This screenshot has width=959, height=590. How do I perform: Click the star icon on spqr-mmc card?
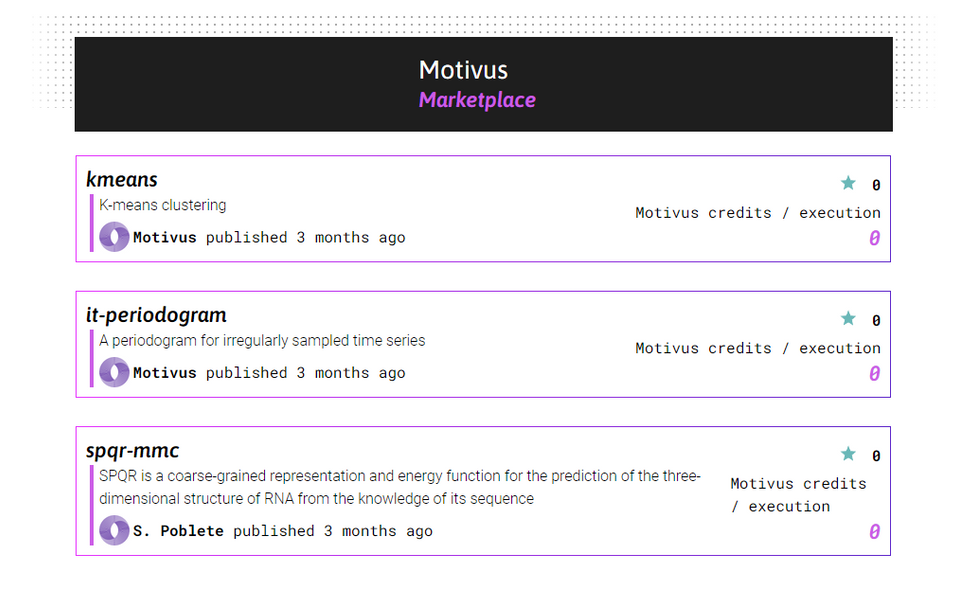[848, 454]
